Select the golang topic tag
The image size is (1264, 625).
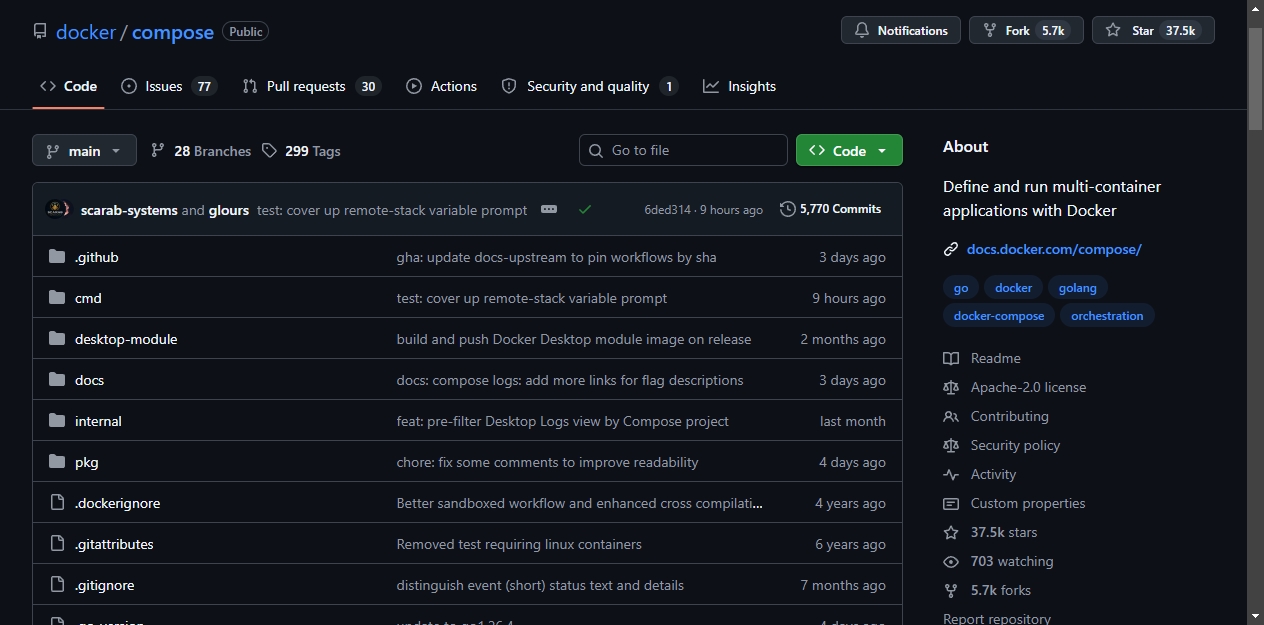(x=1078, y=288)
